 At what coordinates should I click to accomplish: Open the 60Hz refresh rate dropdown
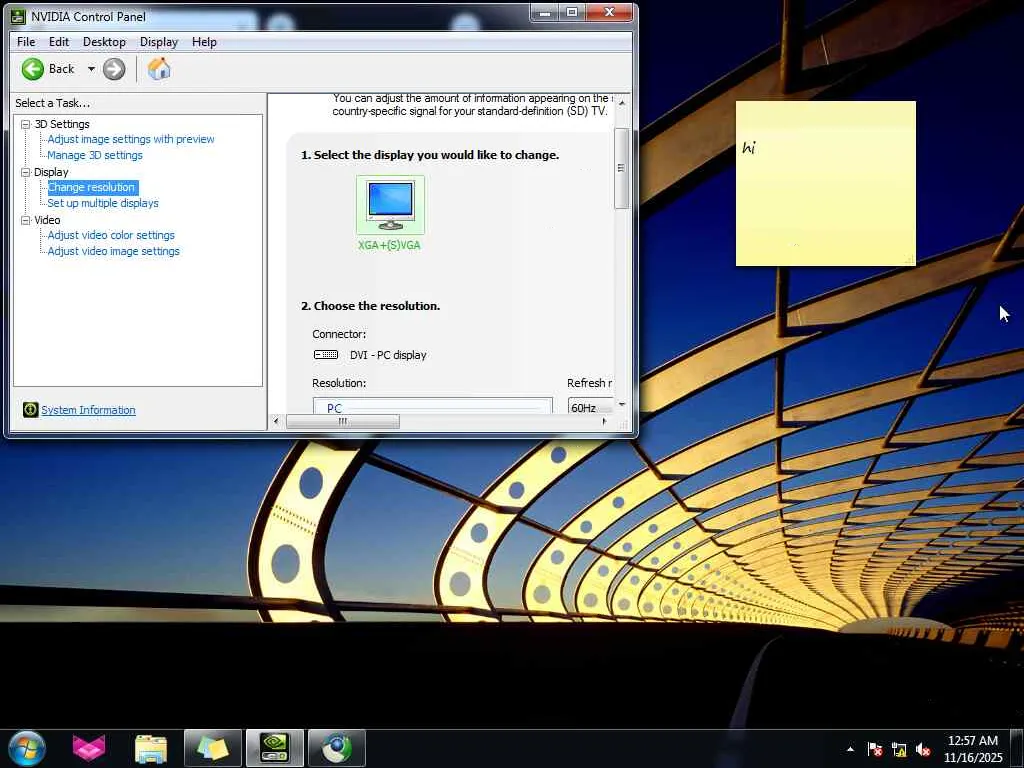coord(590,407)
